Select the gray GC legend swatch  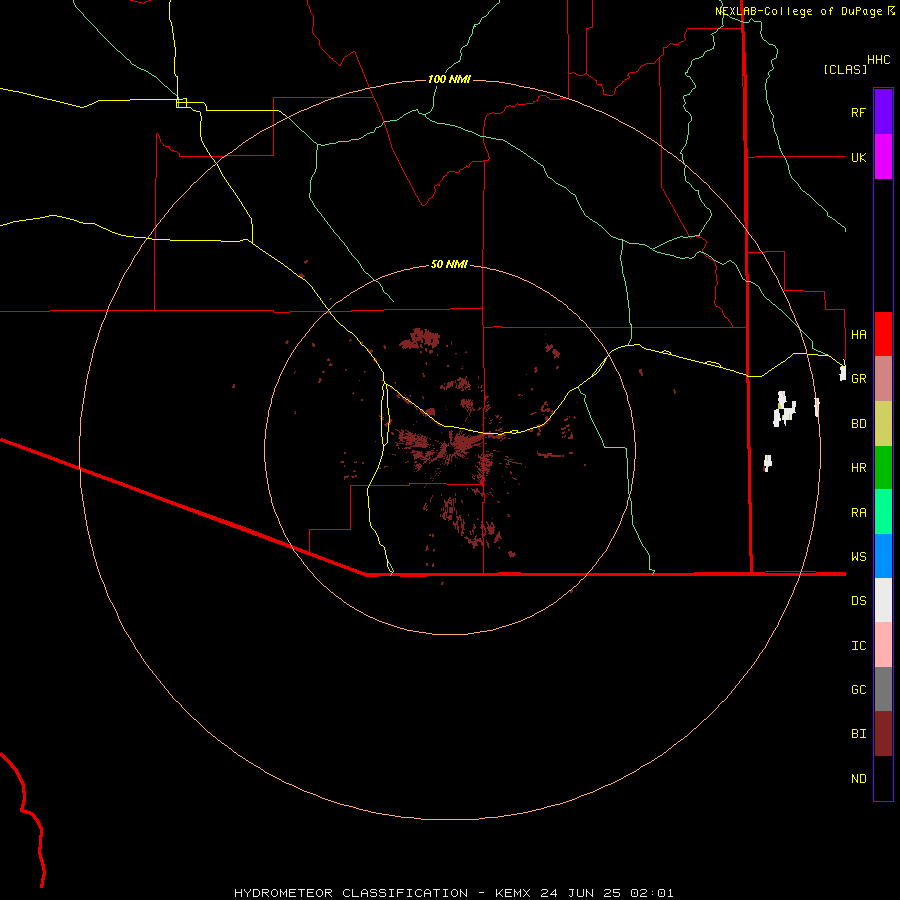click(883, 689)
